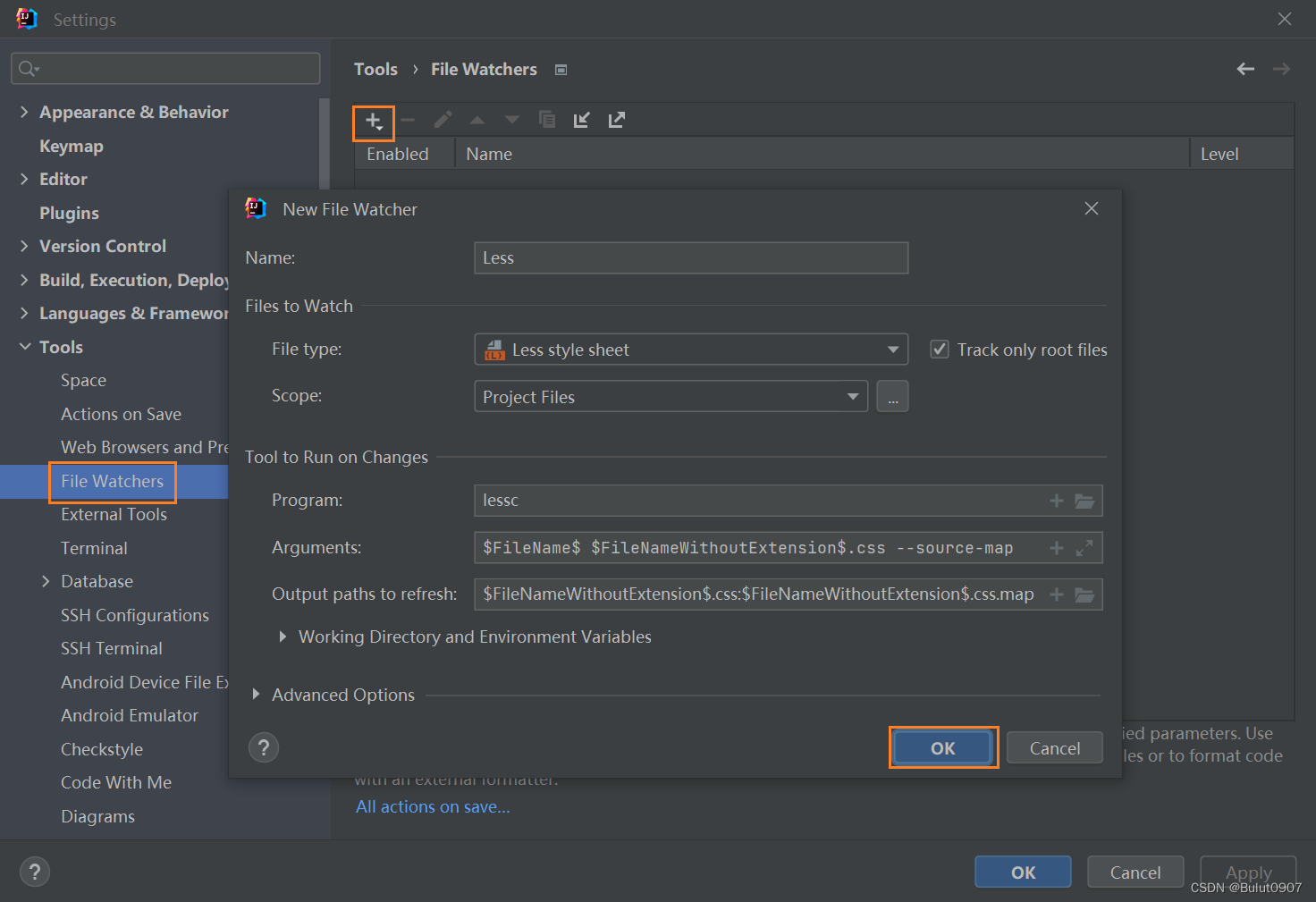Open help in the Settings window
Viewport: 1316px width, 902px height.
tap(35, 872)
